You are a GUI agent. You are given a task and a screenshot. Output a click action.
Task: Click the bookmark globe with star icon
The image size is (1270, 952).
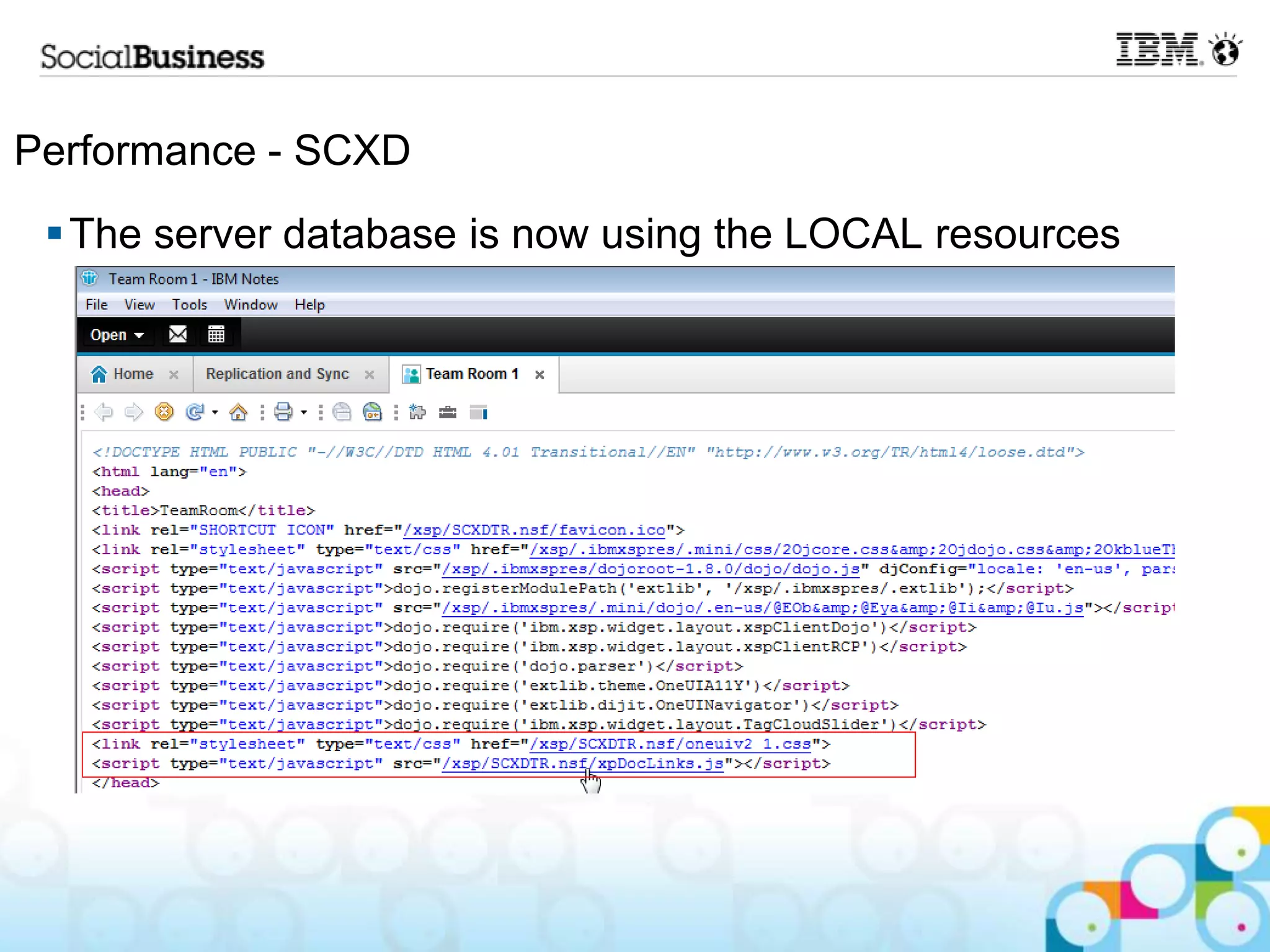[372, 412]
